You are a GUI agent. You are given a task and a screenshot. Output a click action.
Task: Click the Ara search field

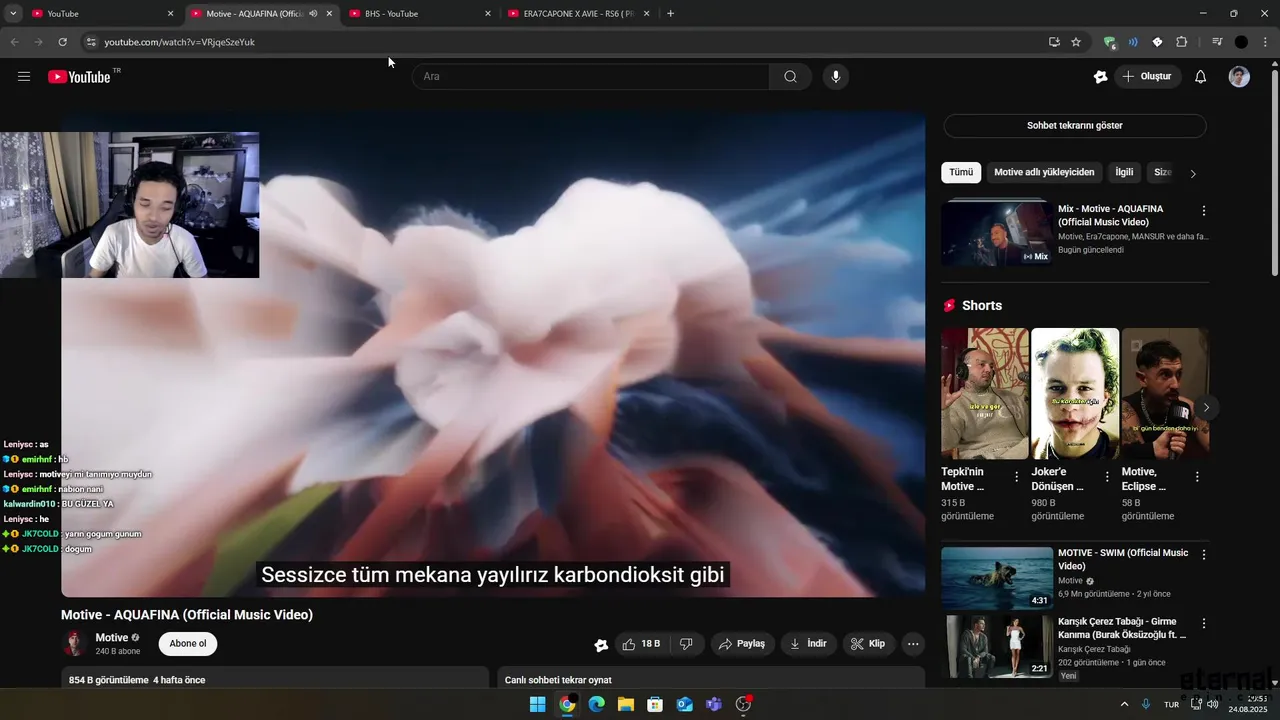[591, 77]
